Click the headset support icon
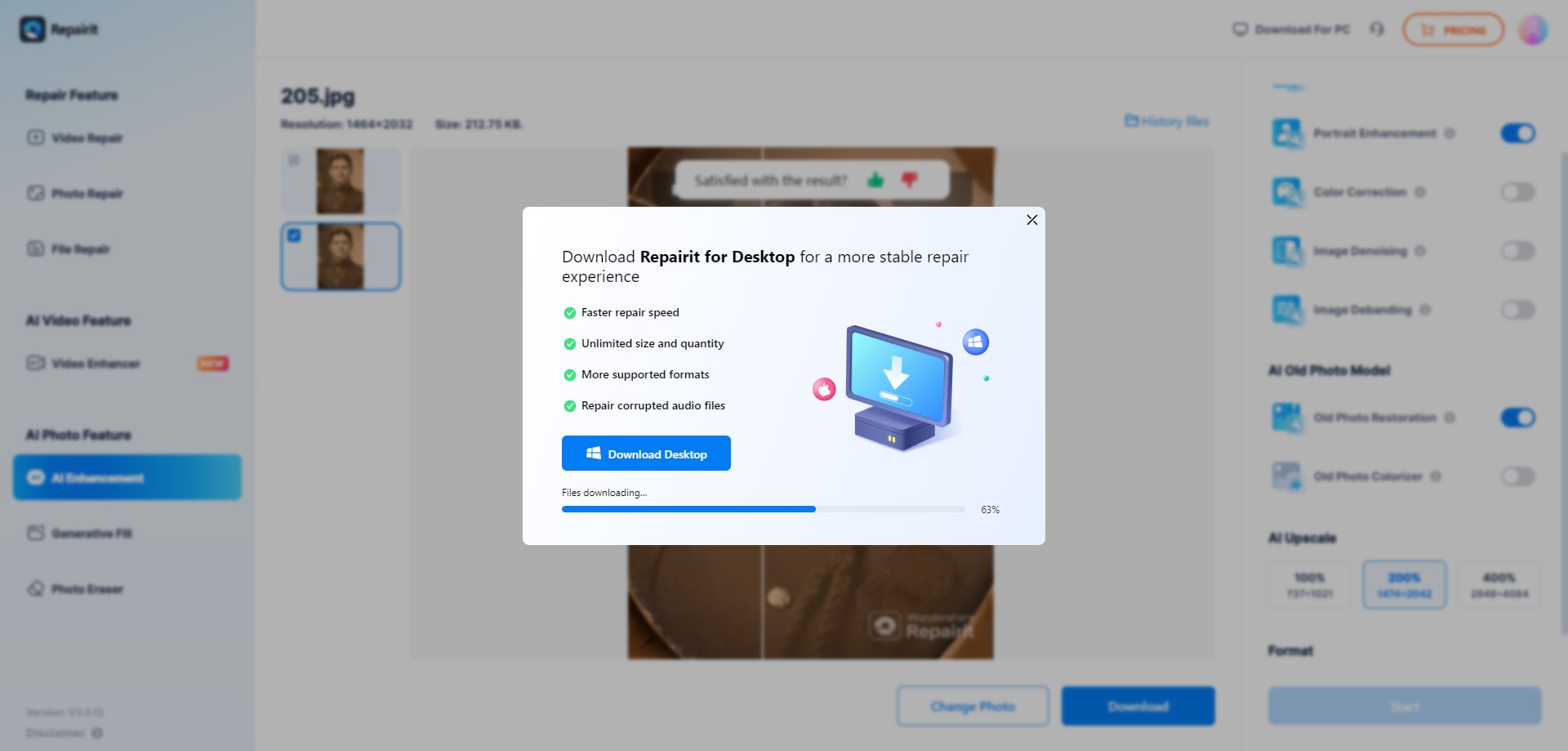 (1377, 29)
